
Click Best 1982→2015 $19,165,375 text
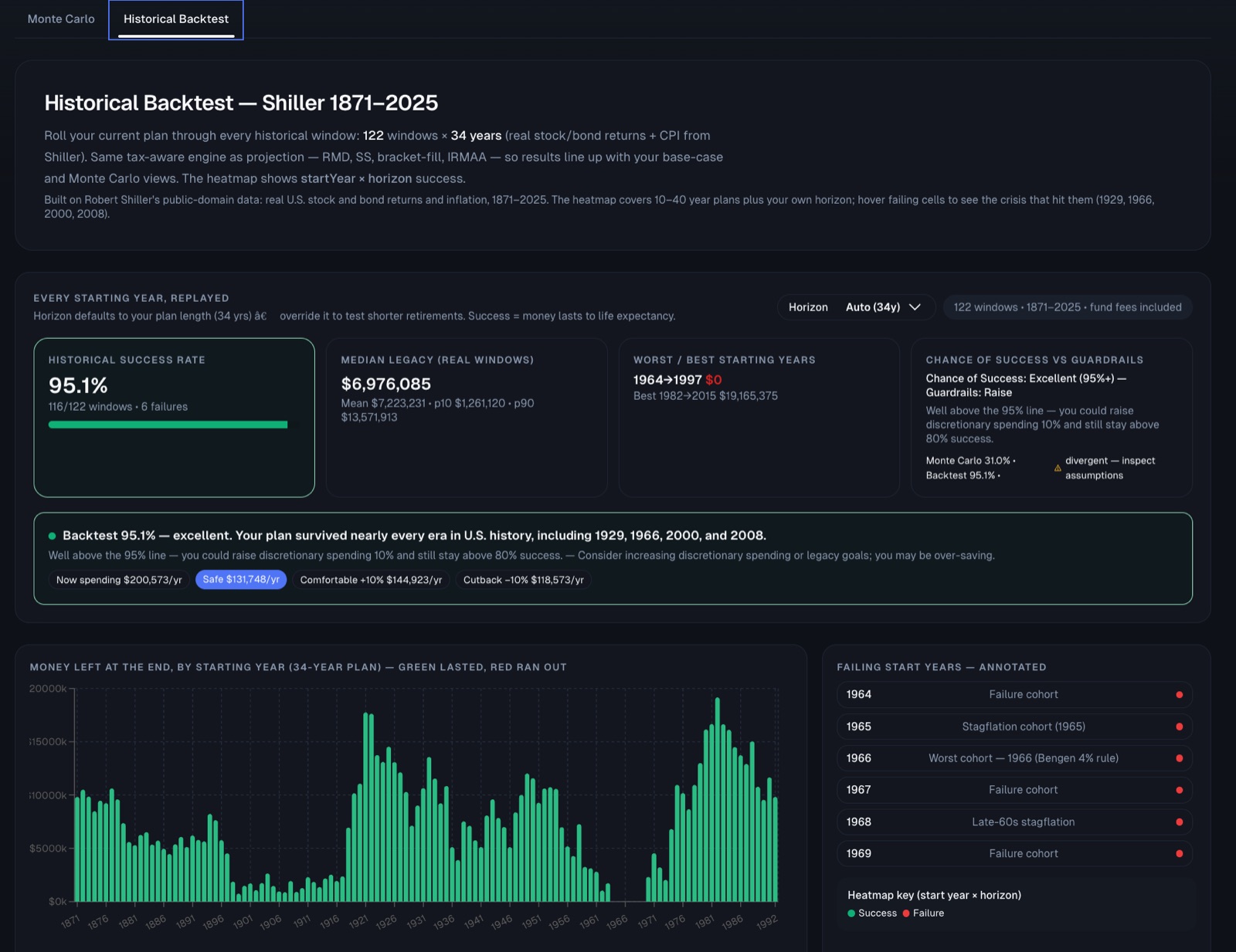(705, 396)
